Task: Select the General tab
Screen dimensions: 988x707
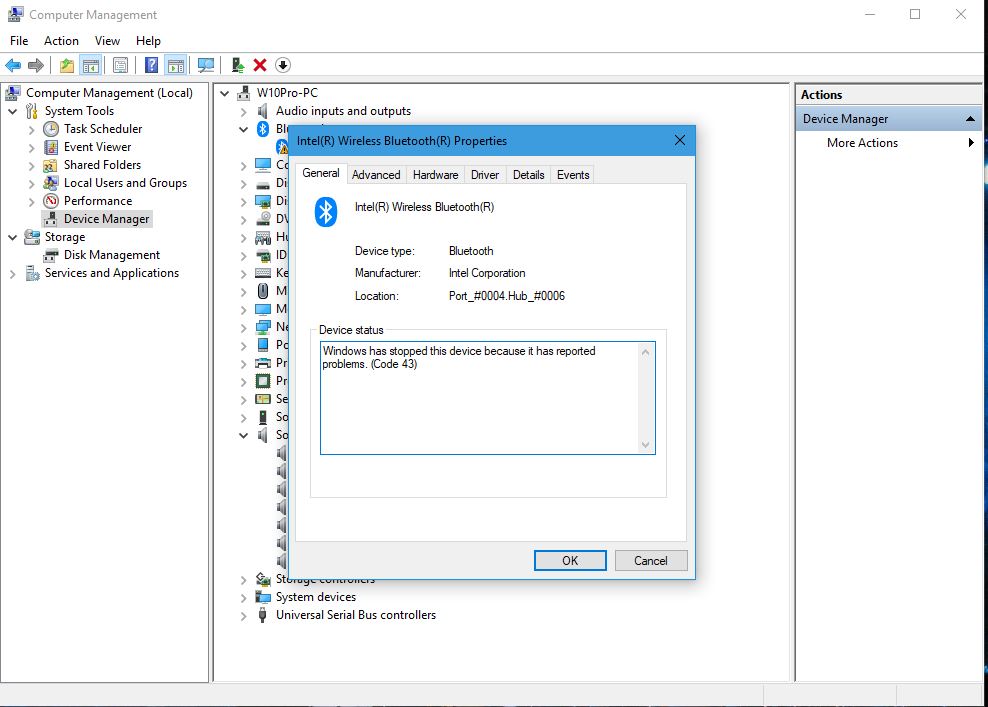Action: 321,173
